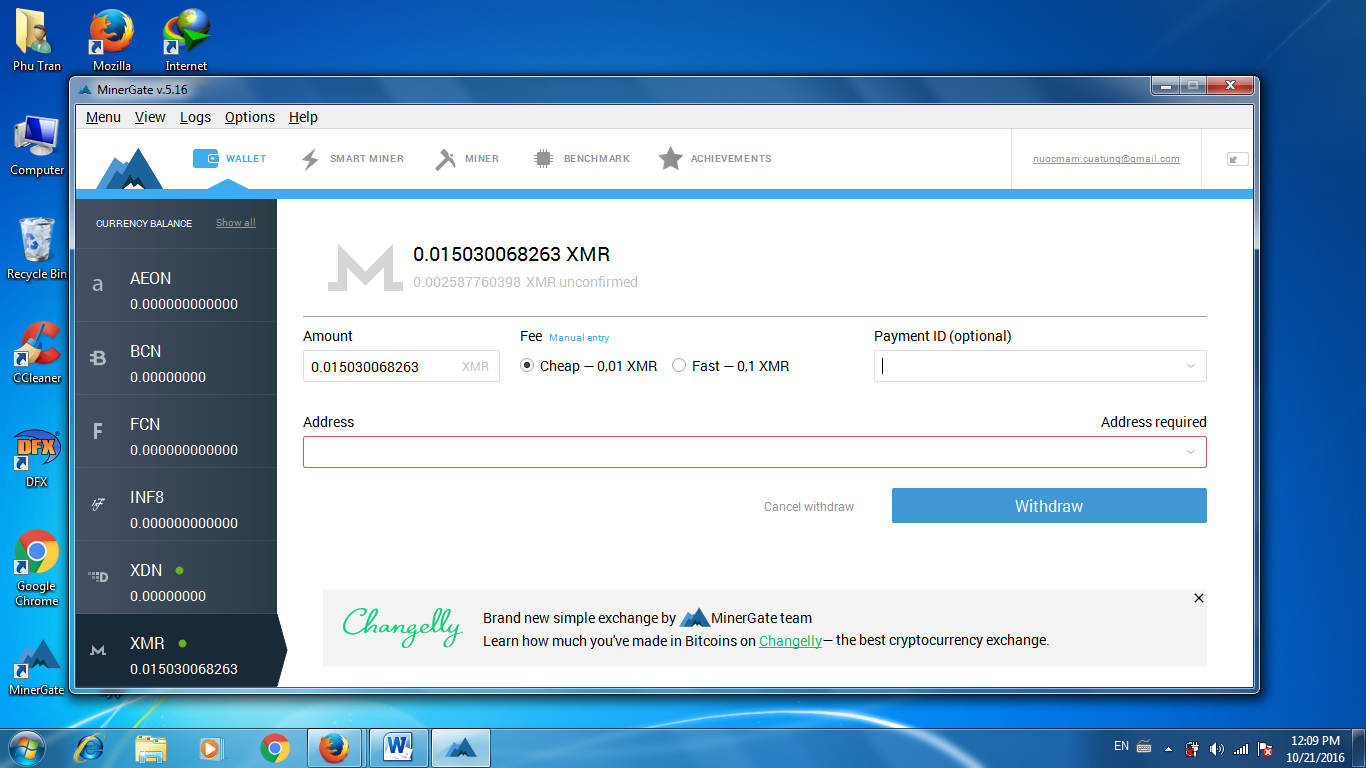The height and width of the screenshot is (768, 1366).
Task: Switch to Firefox in the taskbar
Action: coord(335,748)
